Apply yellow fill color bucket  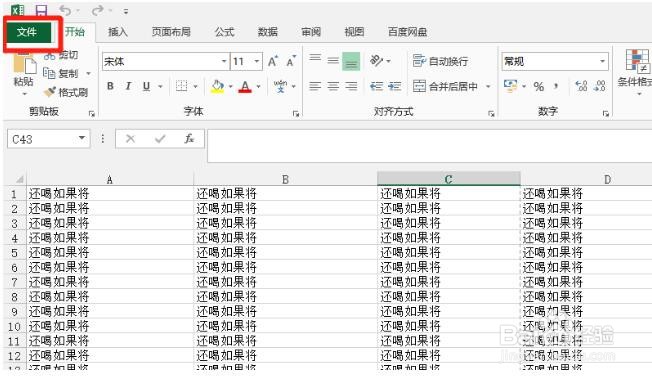[x=217, y=86]
